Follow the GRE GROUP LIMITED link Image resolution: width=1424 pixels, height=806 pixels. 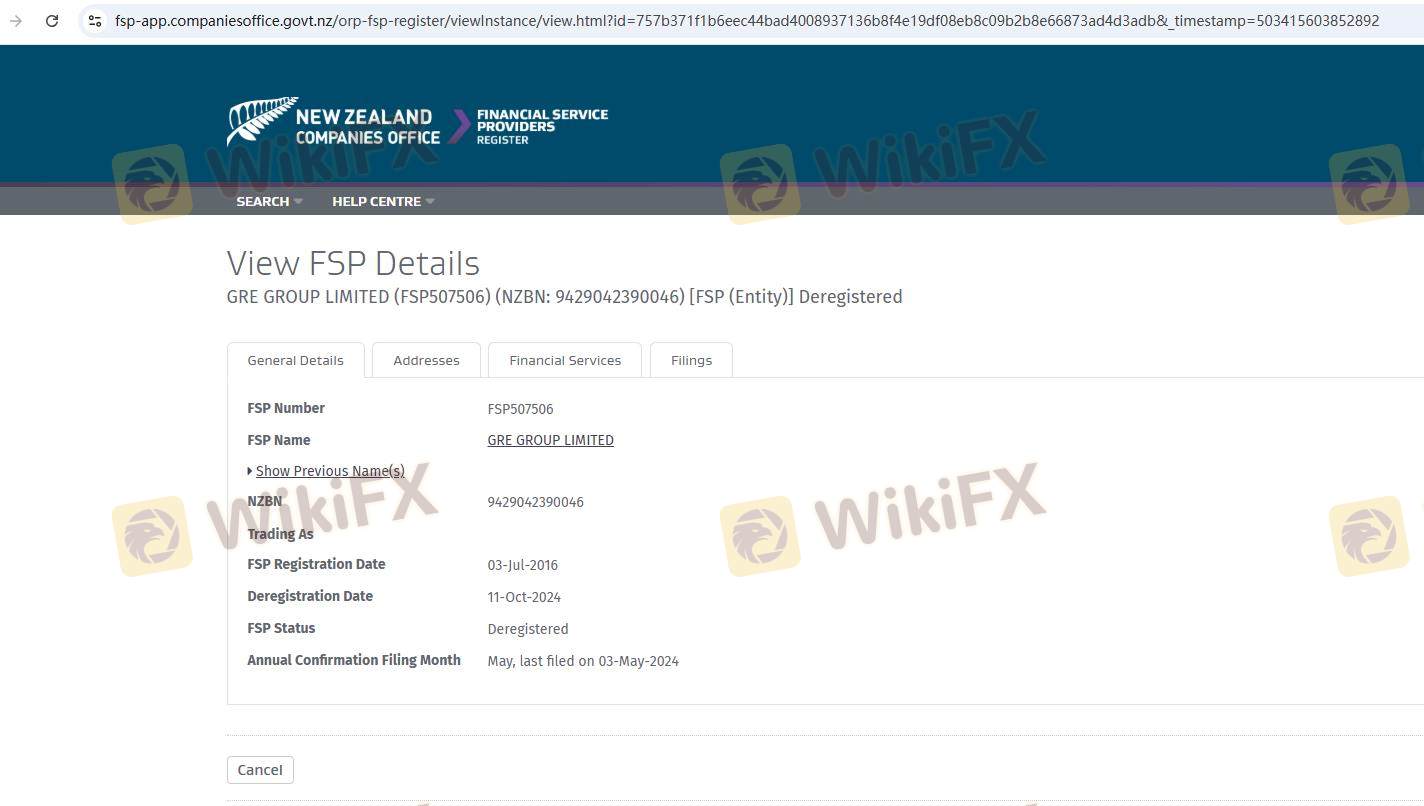tap(551, 440)
